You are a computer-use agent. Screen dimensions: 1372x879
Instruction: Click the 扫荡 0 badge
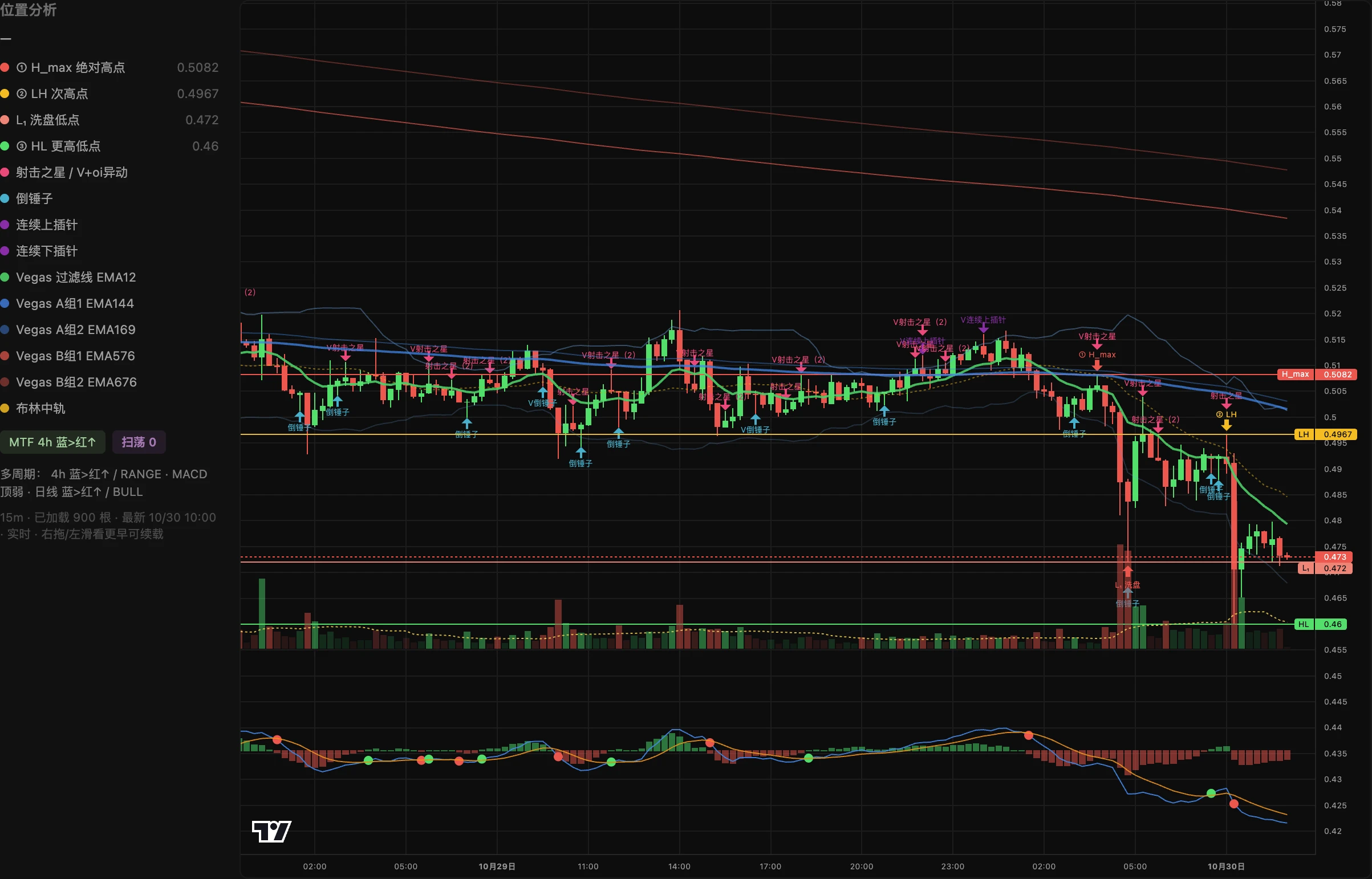click(139, 442)
